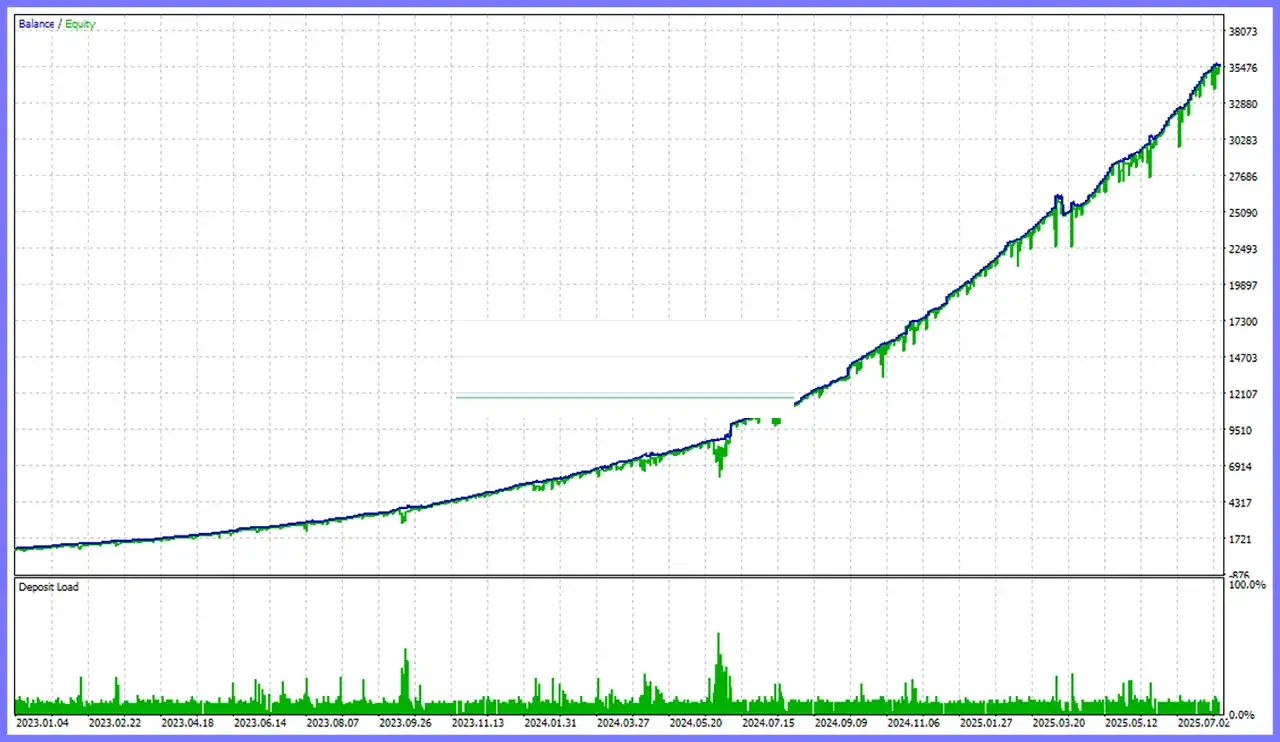Select the 17300 axis label
The height and width of the screenshot is (742, 1280).
click(x=1245, y=322)
